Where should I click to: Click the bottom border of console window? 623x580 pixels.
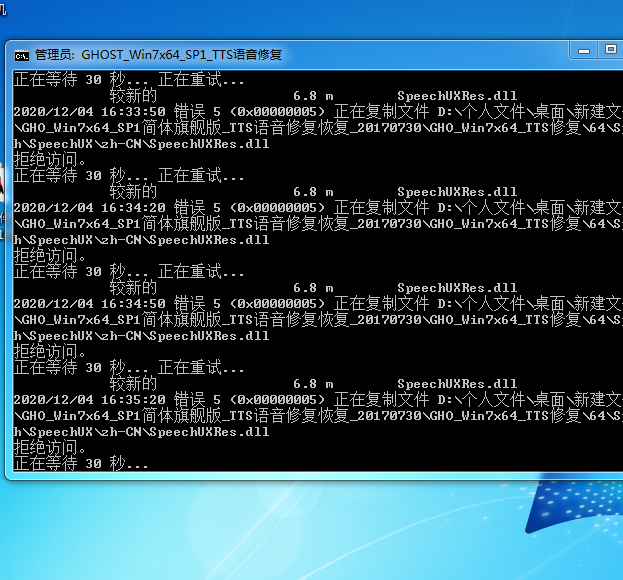[x=300, y=476]
